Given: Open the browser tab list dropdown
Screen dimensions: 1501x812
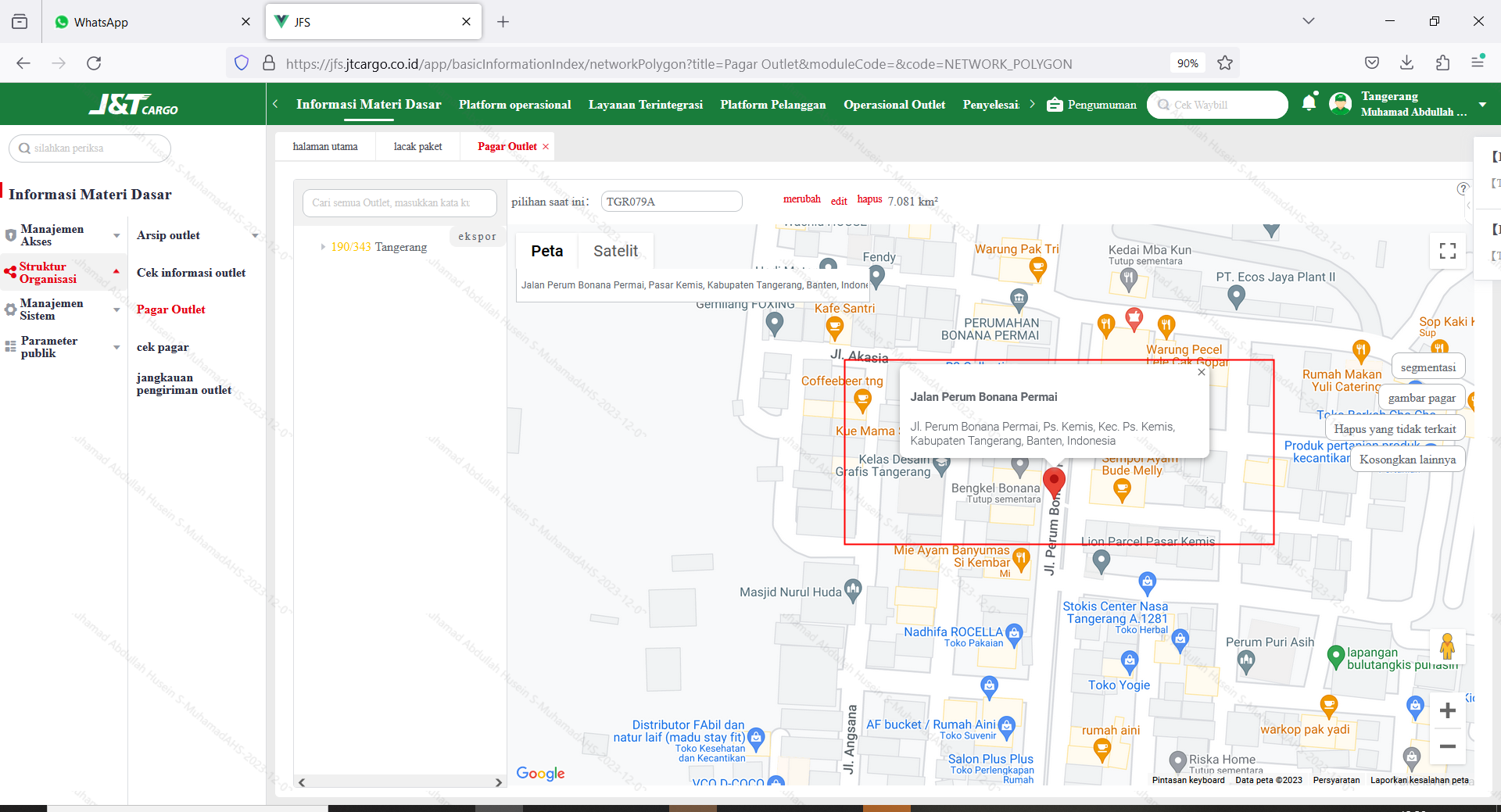Looking at the screenshot, I should pos(1309,21).
